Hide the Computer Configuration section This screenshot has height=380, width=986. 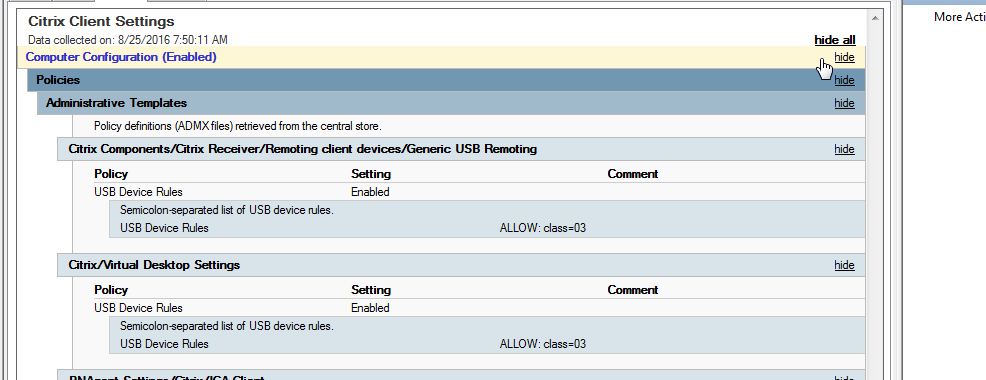844,57
